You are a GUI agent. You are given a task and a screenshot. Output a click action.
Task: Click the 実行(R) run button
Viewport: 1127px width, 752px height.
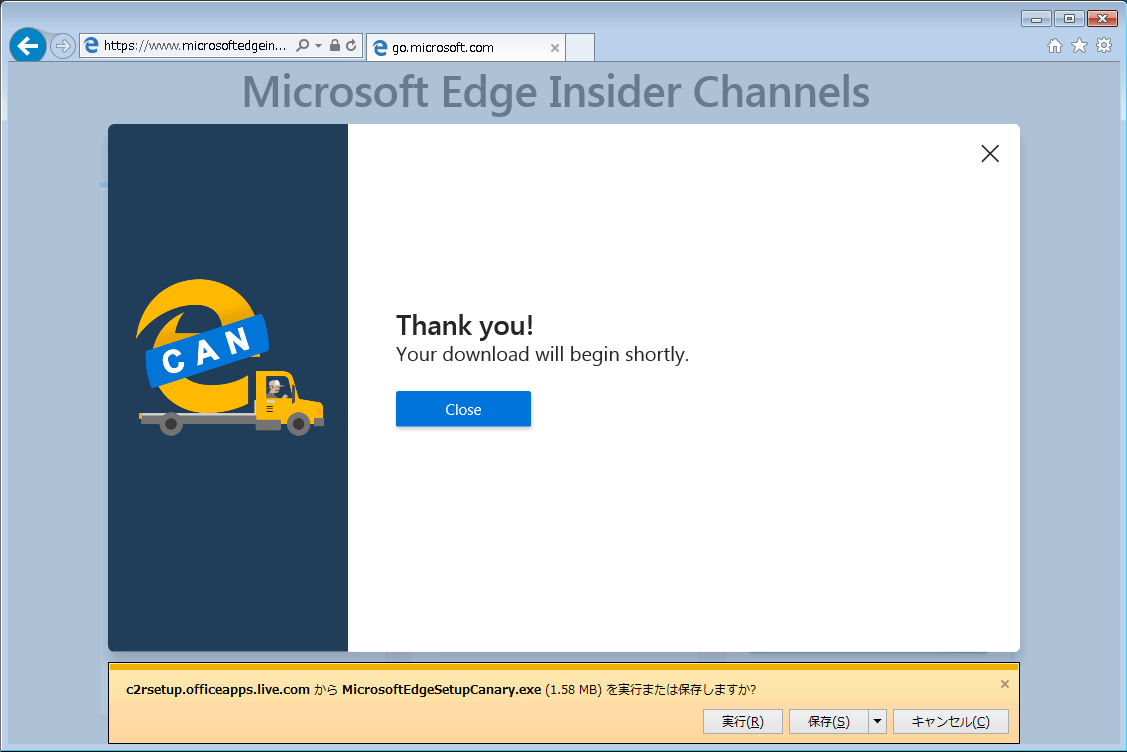[742, 721]
